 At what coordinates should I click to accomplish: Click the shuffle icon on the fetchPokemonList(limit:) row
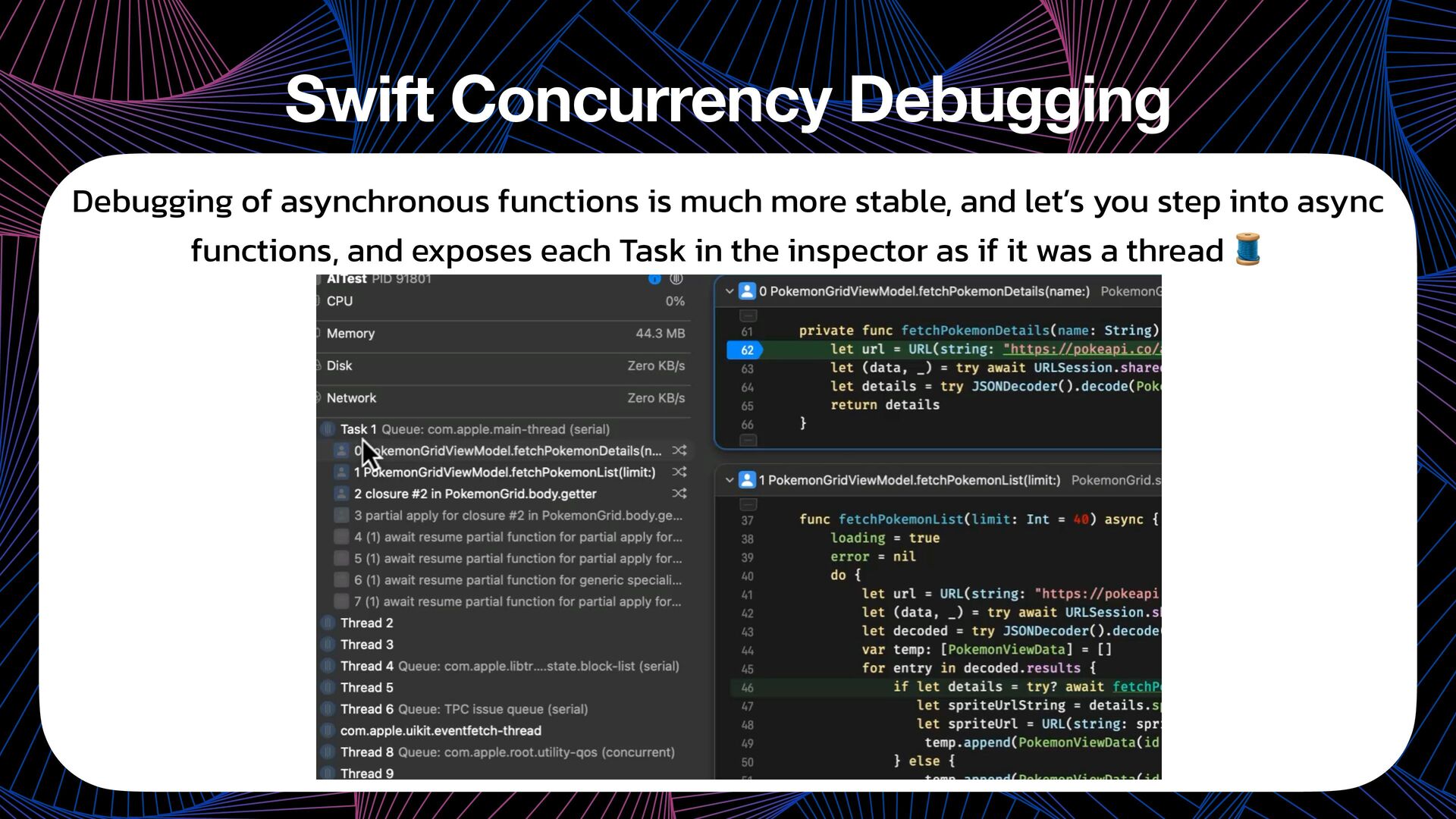click(679, 472)
